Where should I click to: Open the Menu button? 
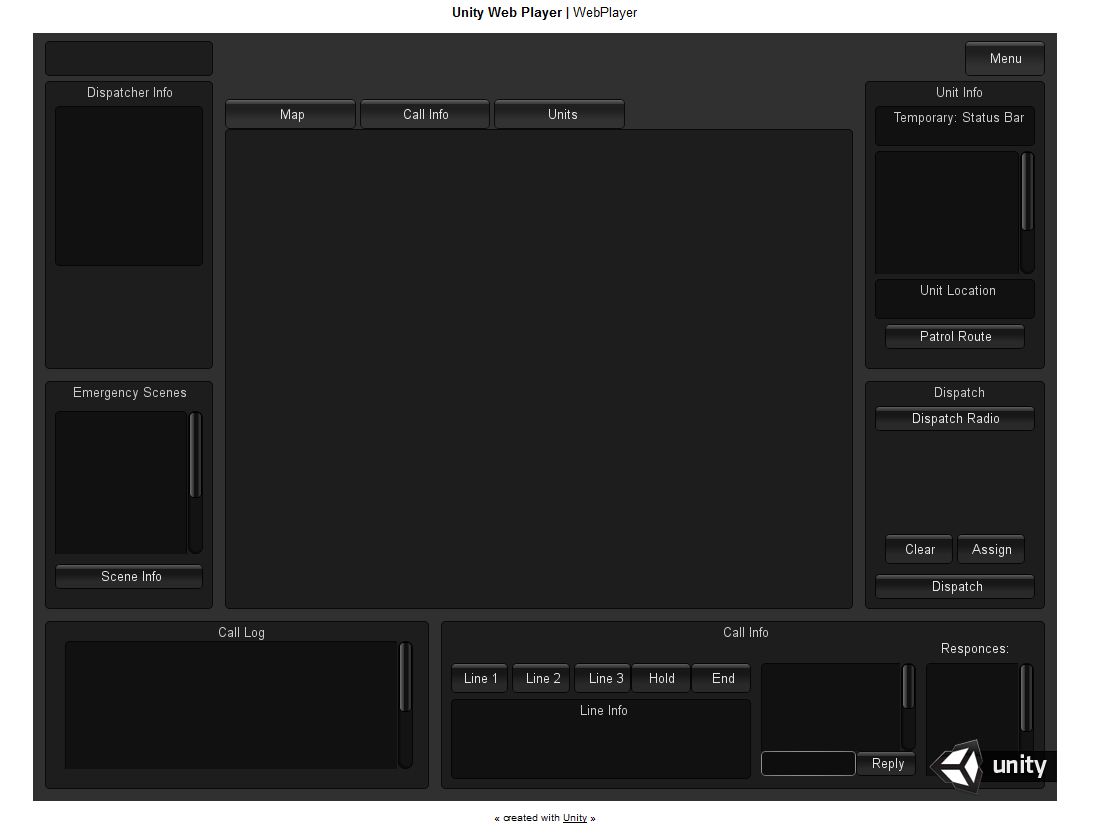1004,59
